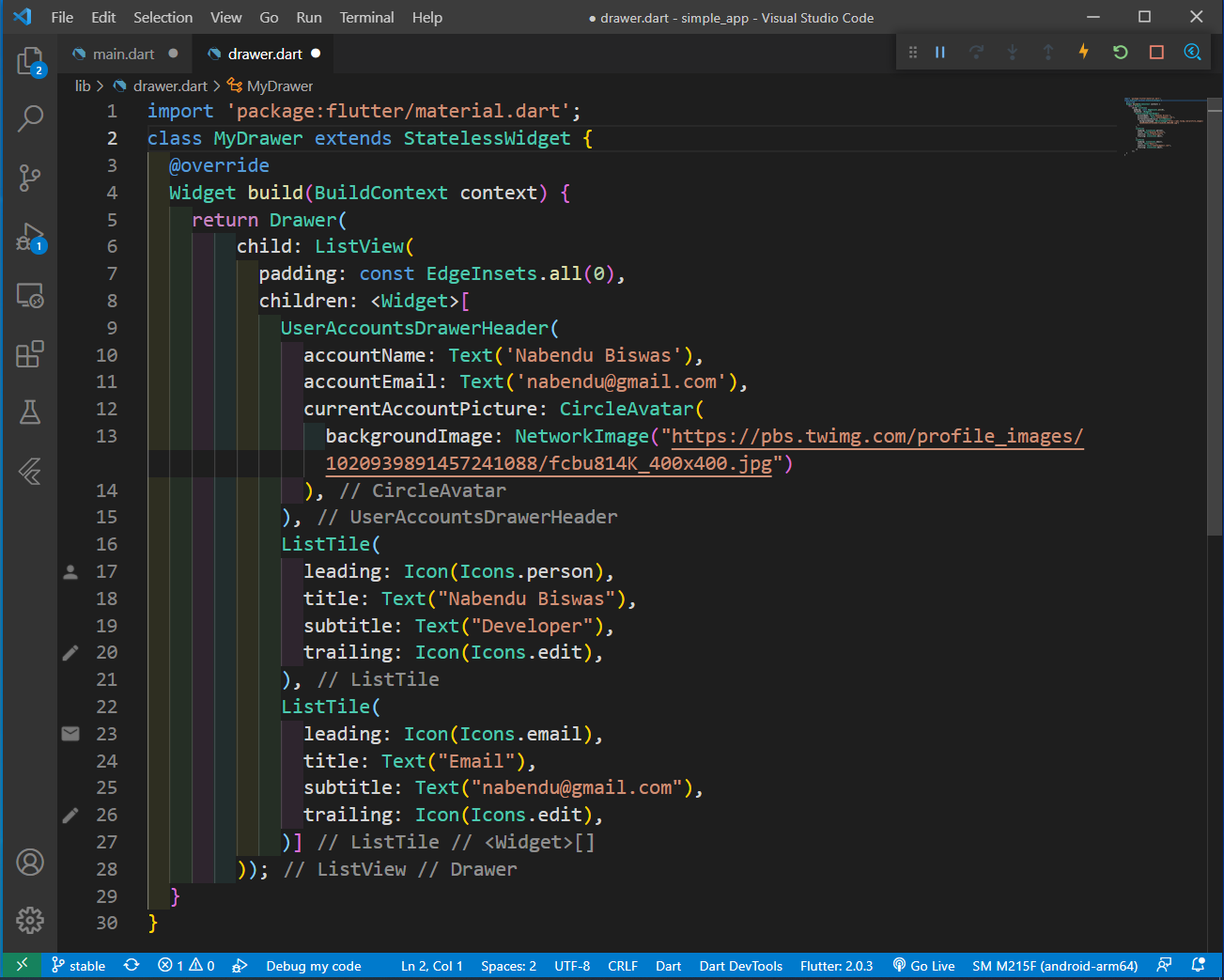Screen dimensions: 1224x980
Task: Open the Testing flask view
Action: click(30, 412)
